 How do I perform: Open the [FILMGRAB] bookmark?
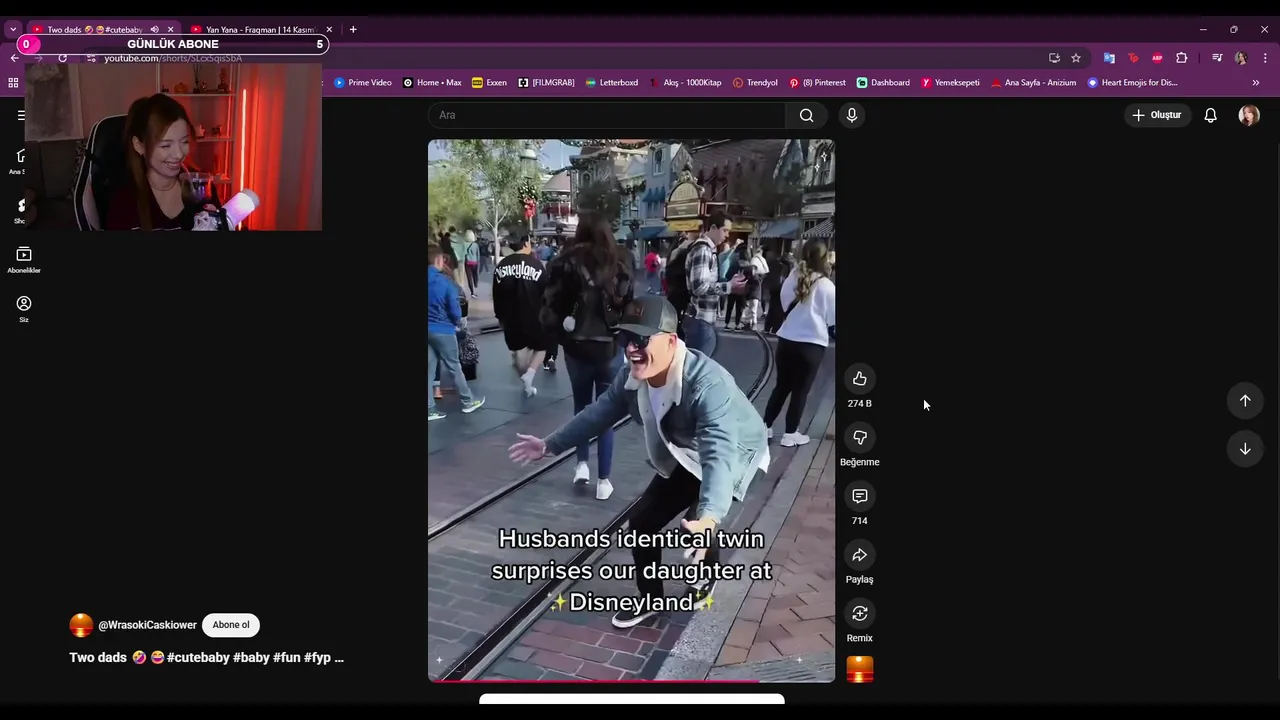[x=546, y=83]
